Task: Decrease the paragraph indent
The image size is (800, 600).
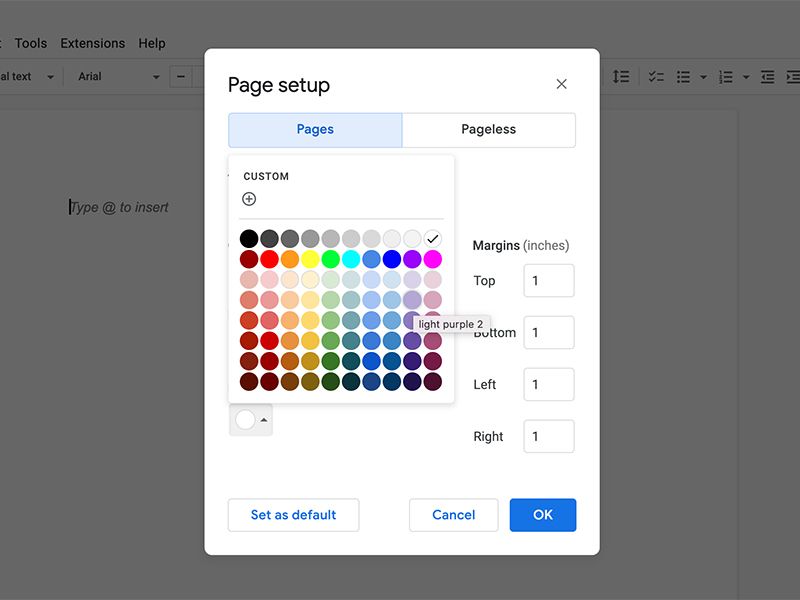Action: click(x=766, y=76)
